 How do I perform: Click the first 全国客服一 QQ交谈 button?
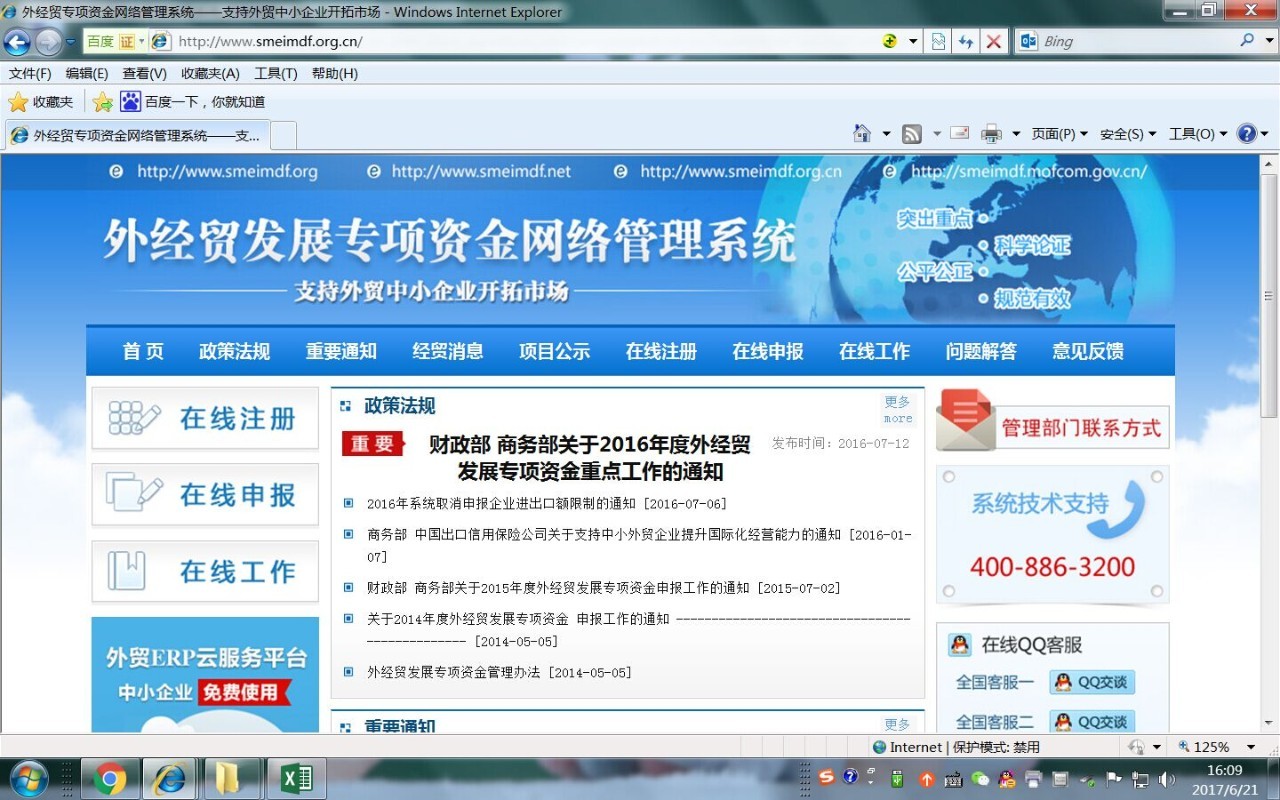click(x=1092, y=682)
